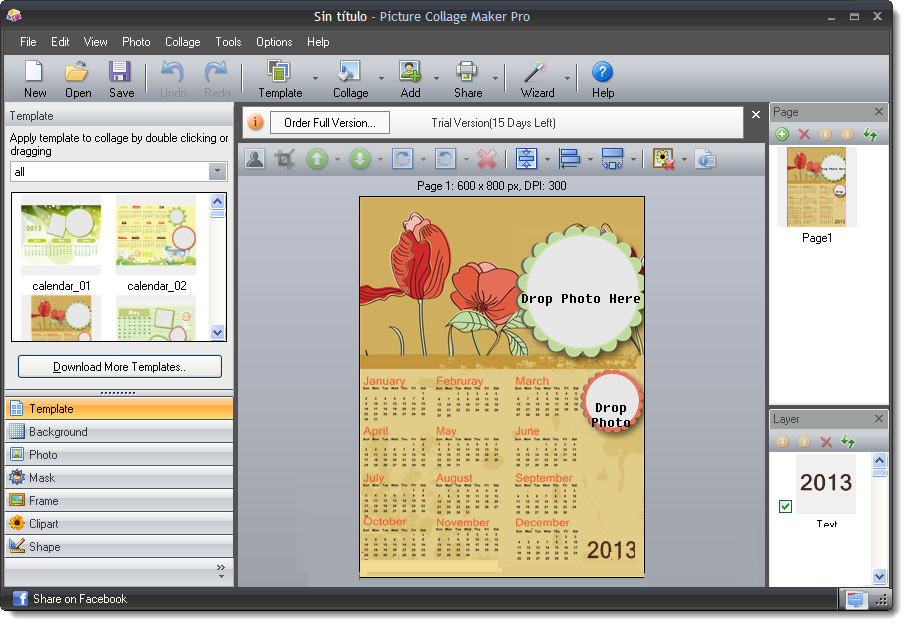Switch to the Shape sidebar section
The width and height of the screenshot is (908, 626).
(x=119, y=547)
